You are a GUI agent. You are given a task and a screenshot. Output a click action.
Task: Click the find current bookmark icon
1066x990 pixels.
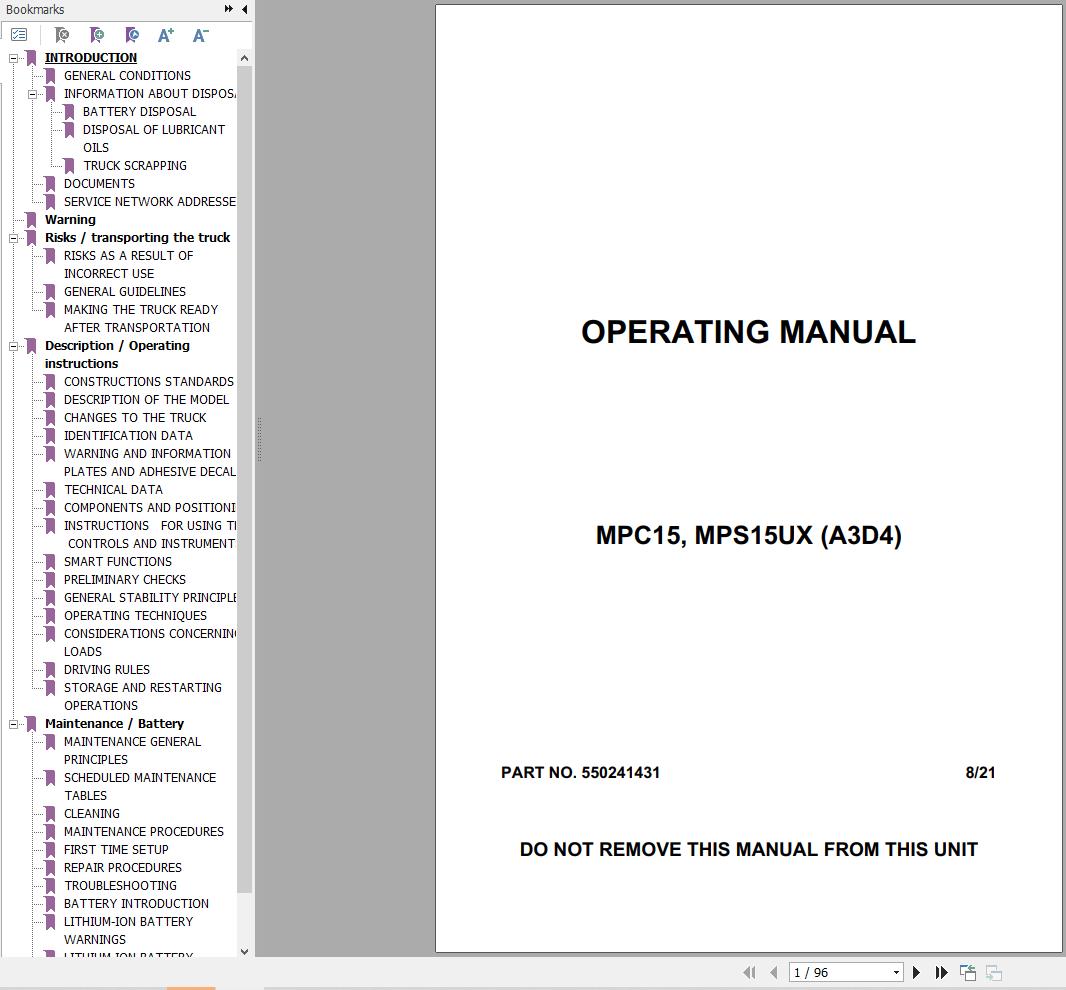[133, 35]
